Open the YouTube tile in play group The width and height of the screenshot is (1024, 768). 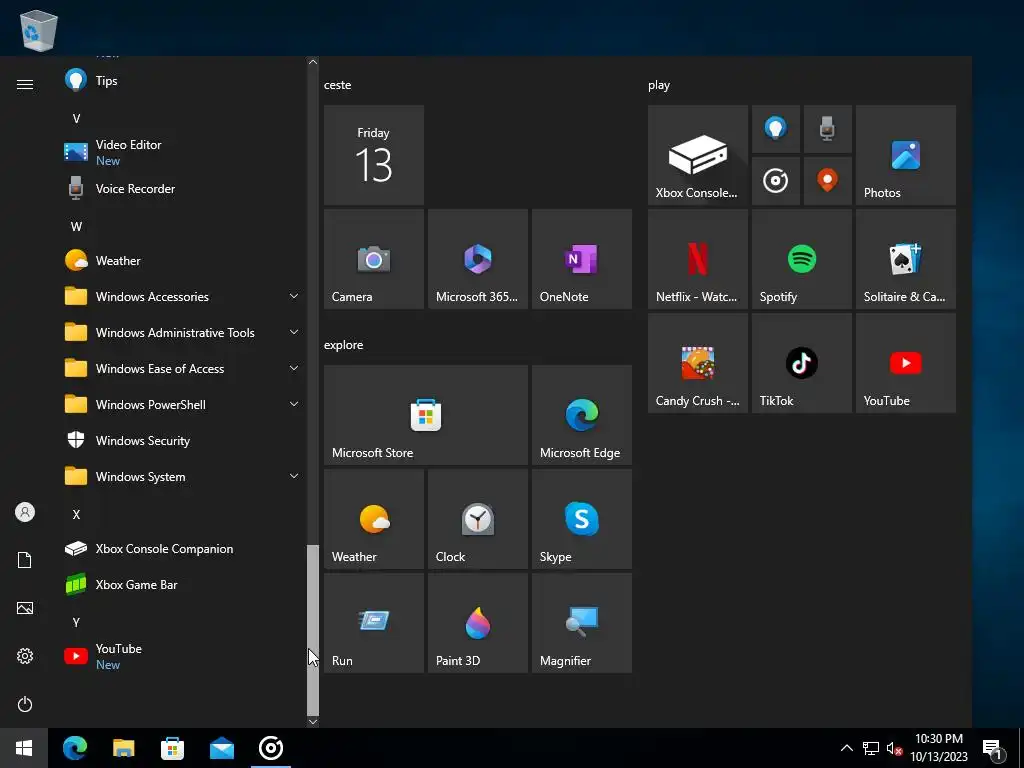click(905, 362)
